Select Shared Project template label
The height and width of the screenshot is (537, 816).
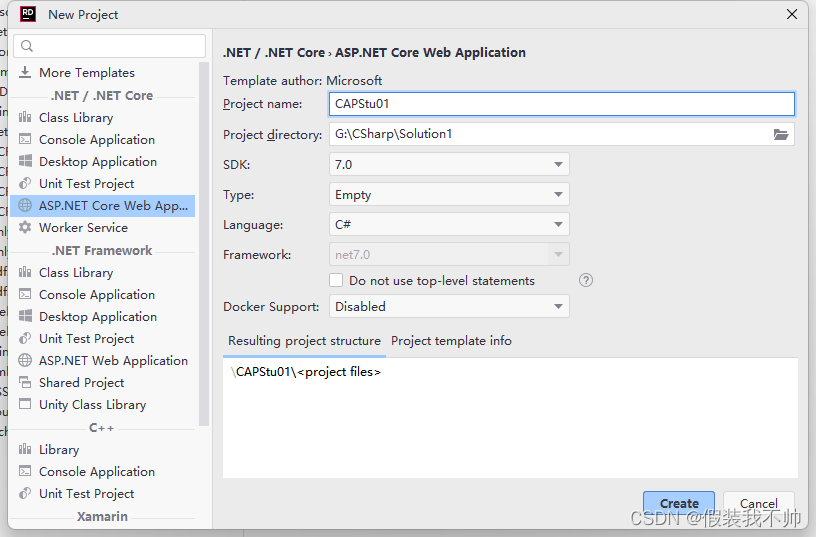[x=82, y=382]
